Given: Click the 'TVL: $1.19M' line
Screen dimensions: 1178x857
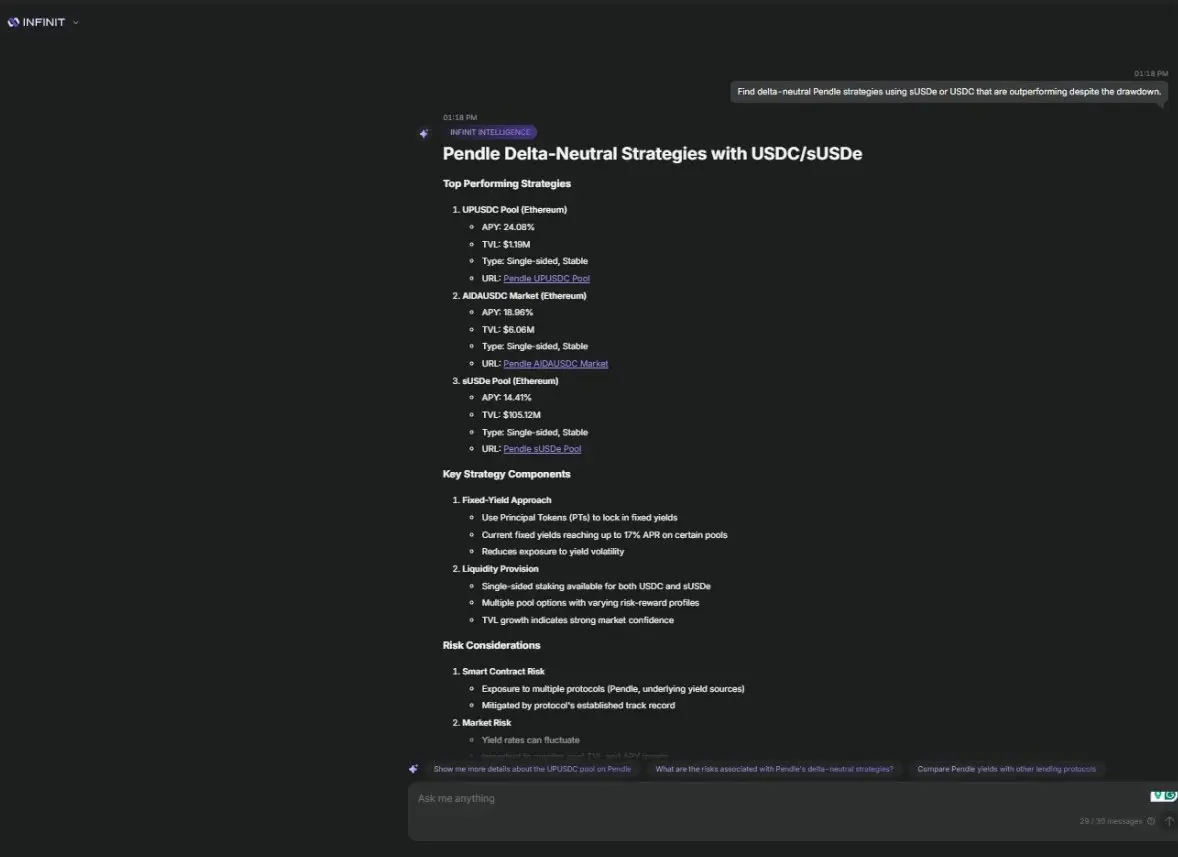Looking at the screenshot, I should pos(506,244).
